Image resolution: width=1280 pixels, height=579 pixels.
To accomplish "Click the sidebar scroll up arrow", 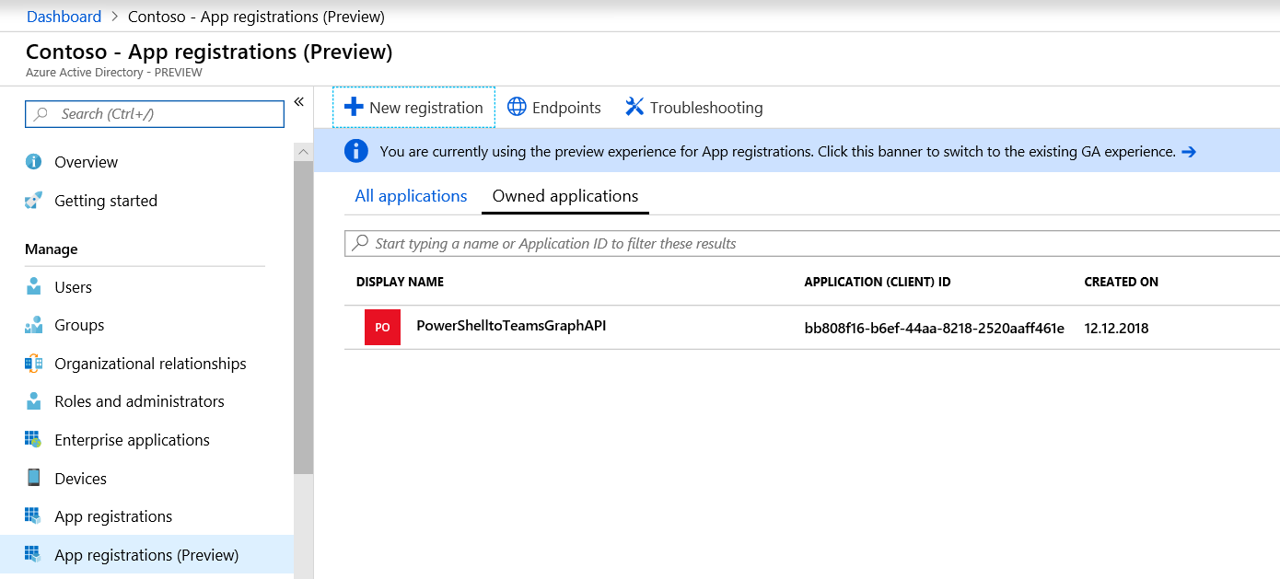I will 303,152.
